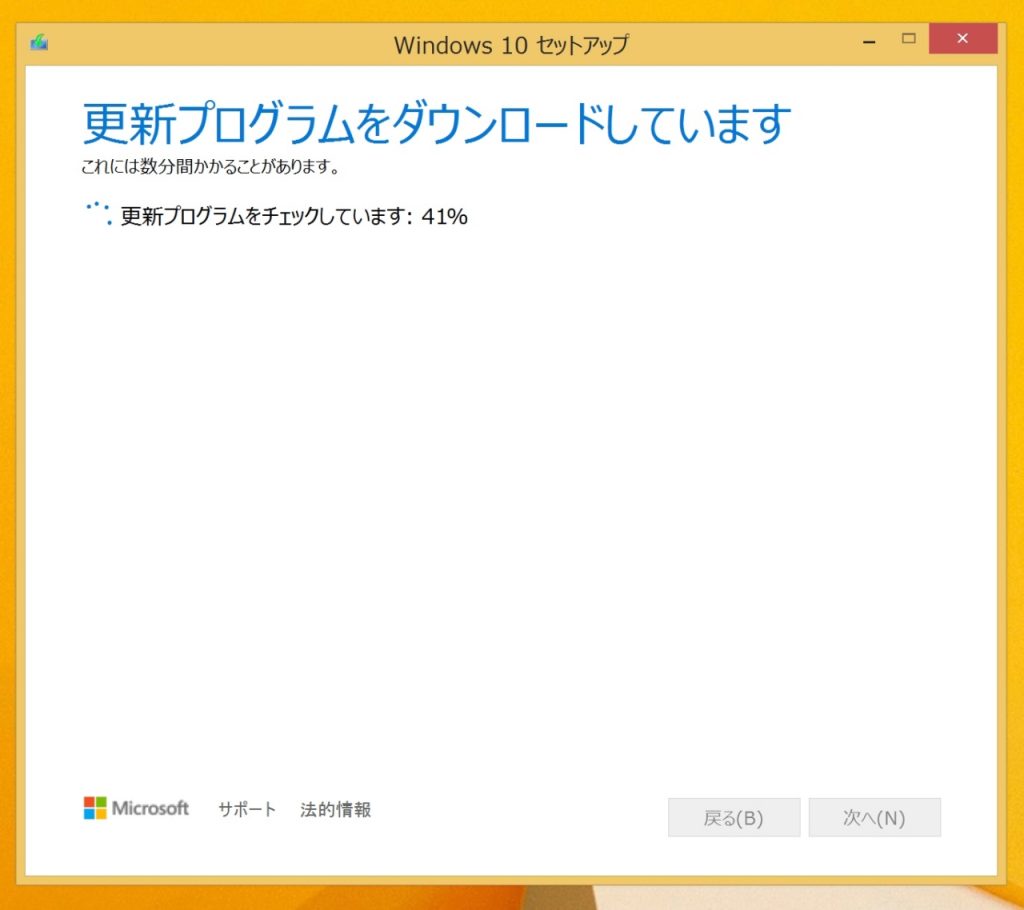The image size is (1024, 910).
Task: Click the maximize icon on the title bar
Action: pyautogui.click(x=908, y=38)
